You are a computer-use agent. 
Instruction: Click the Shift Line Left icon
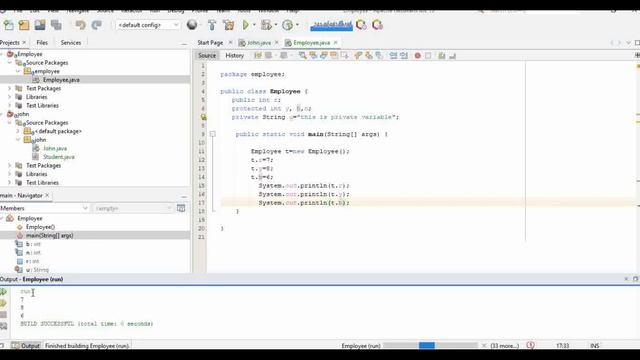click(x=393, y=56)
